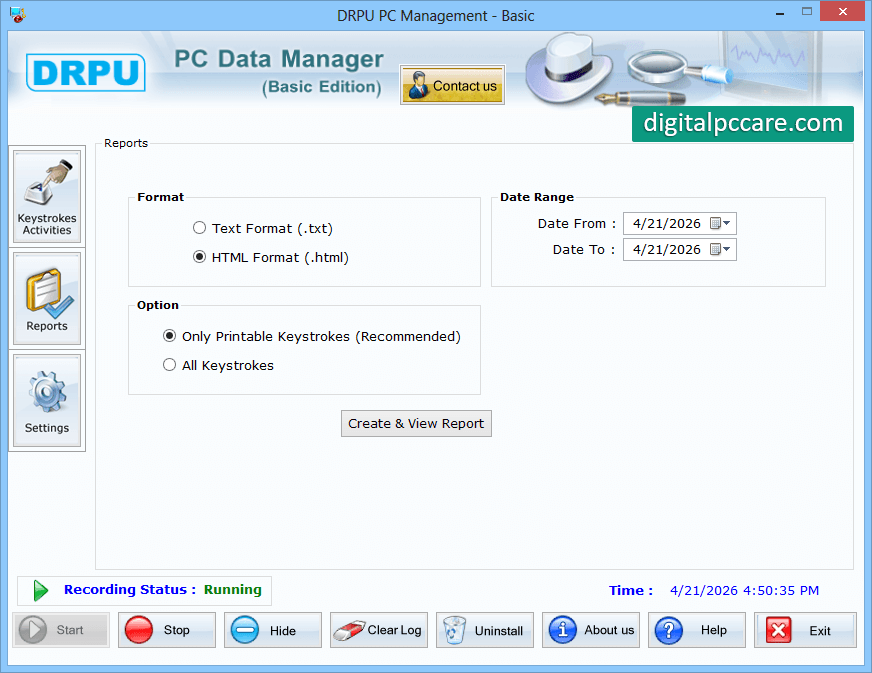Stop the recording
This screenshot has width=872, height=673.
(x=167, y=630)
